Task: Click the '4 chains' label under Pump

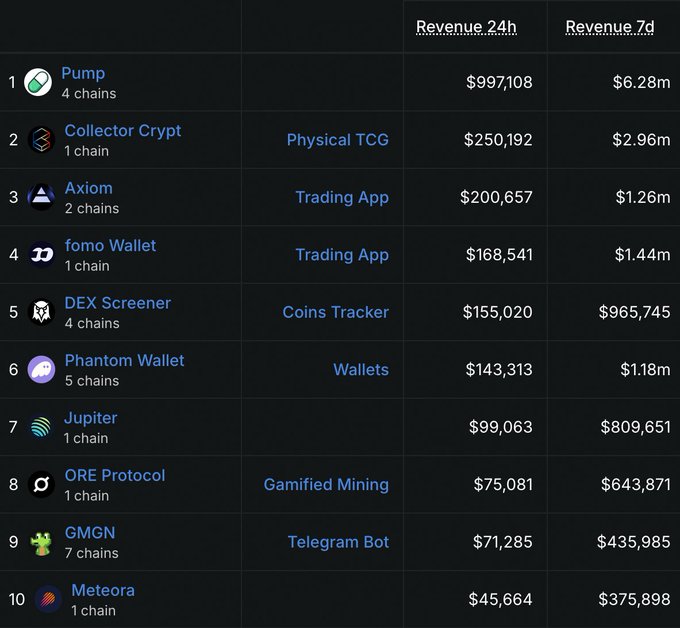Action: point(88,94)
